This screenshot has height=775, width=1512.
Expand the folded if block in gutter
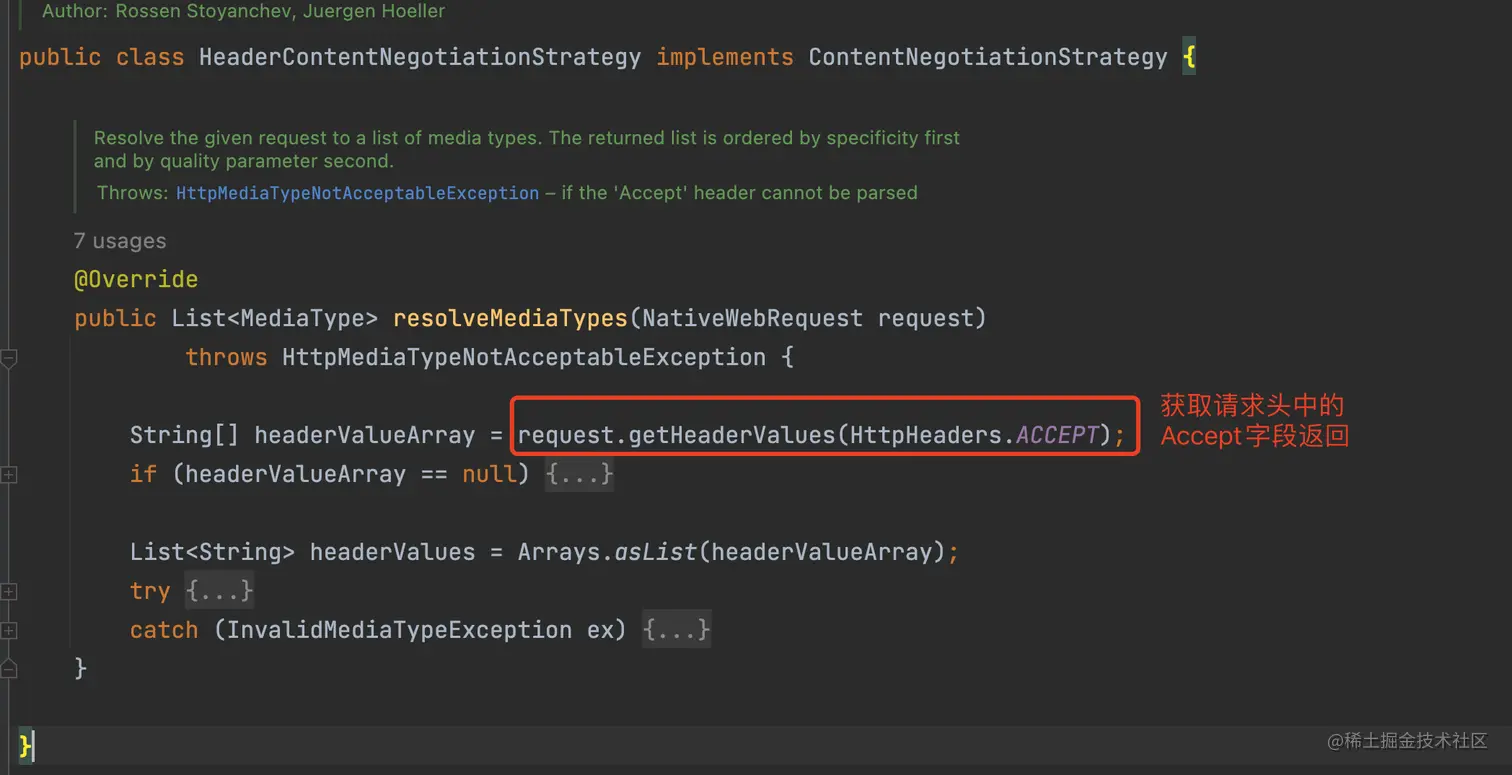tap(8, 475)
